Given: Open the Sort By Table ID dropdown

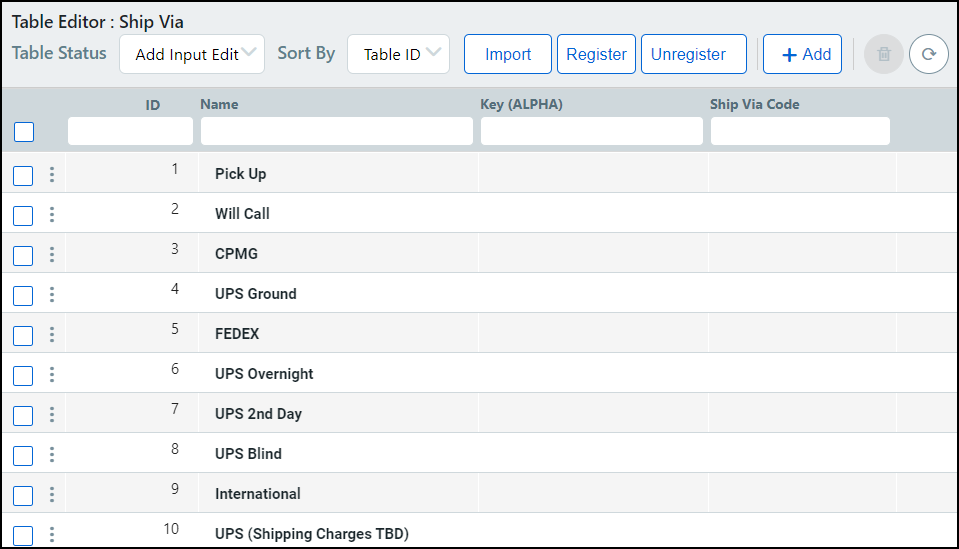Looking at the screenshot, I should click(398, 54).
